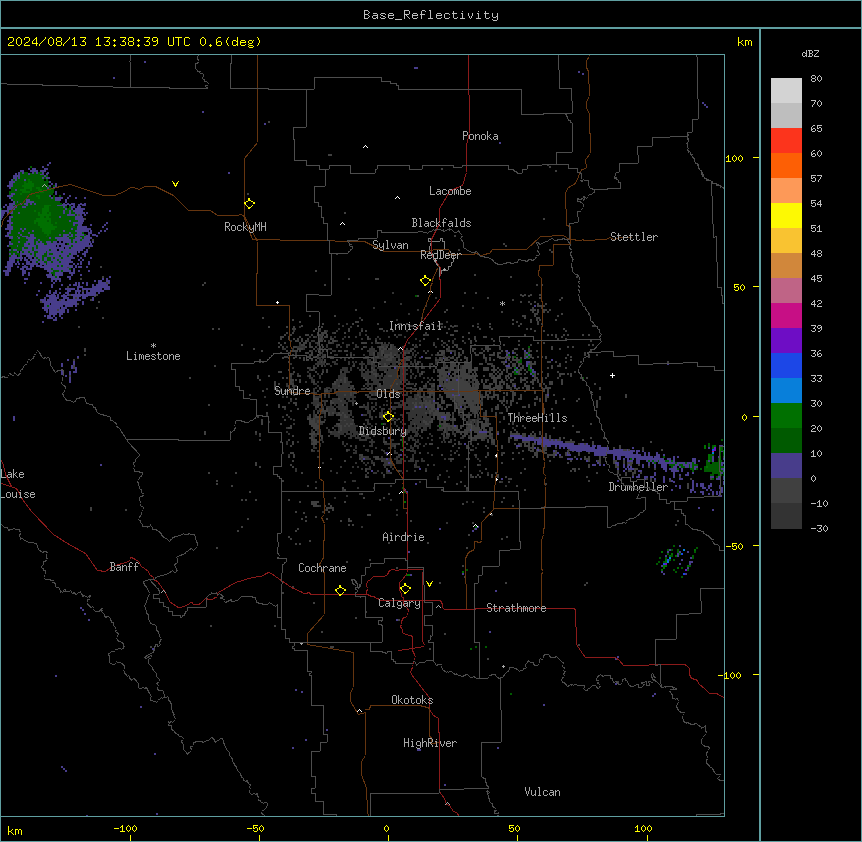Click the HighRiver city label

coord(430,743)
